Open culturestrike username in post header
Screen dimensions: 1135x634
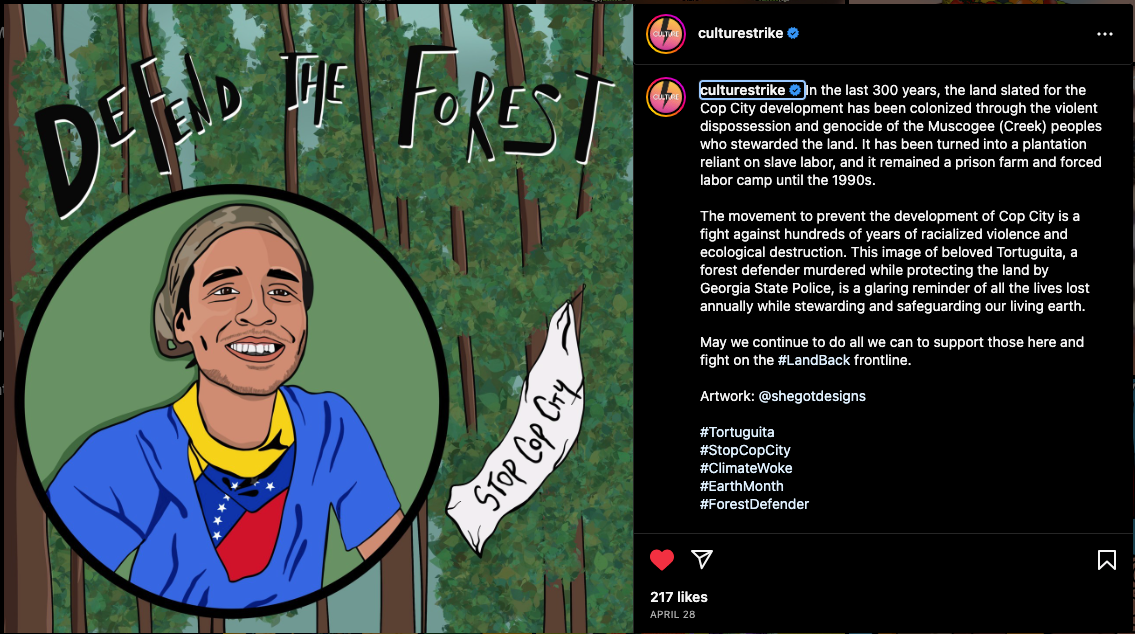[741, 33]
